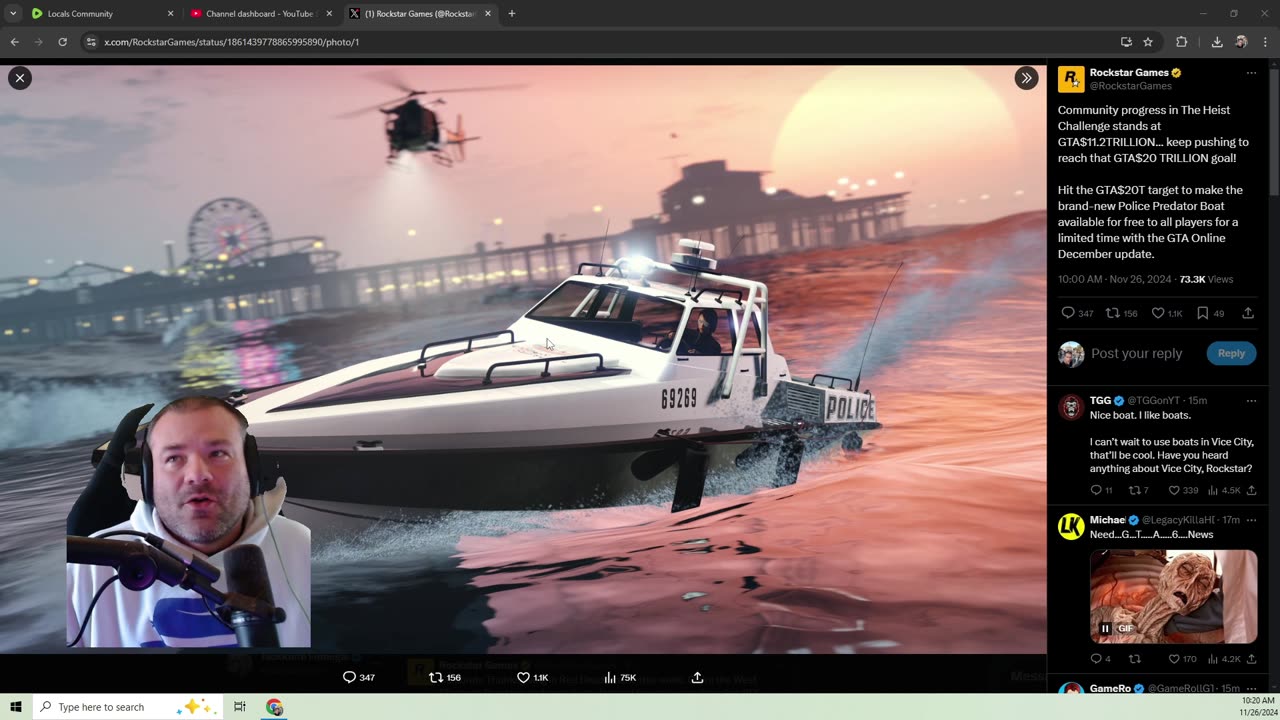This screenshot has height=720, width=1280.
Task: Collapse the side panel with double-chevron button
Action: (1026, 78)
